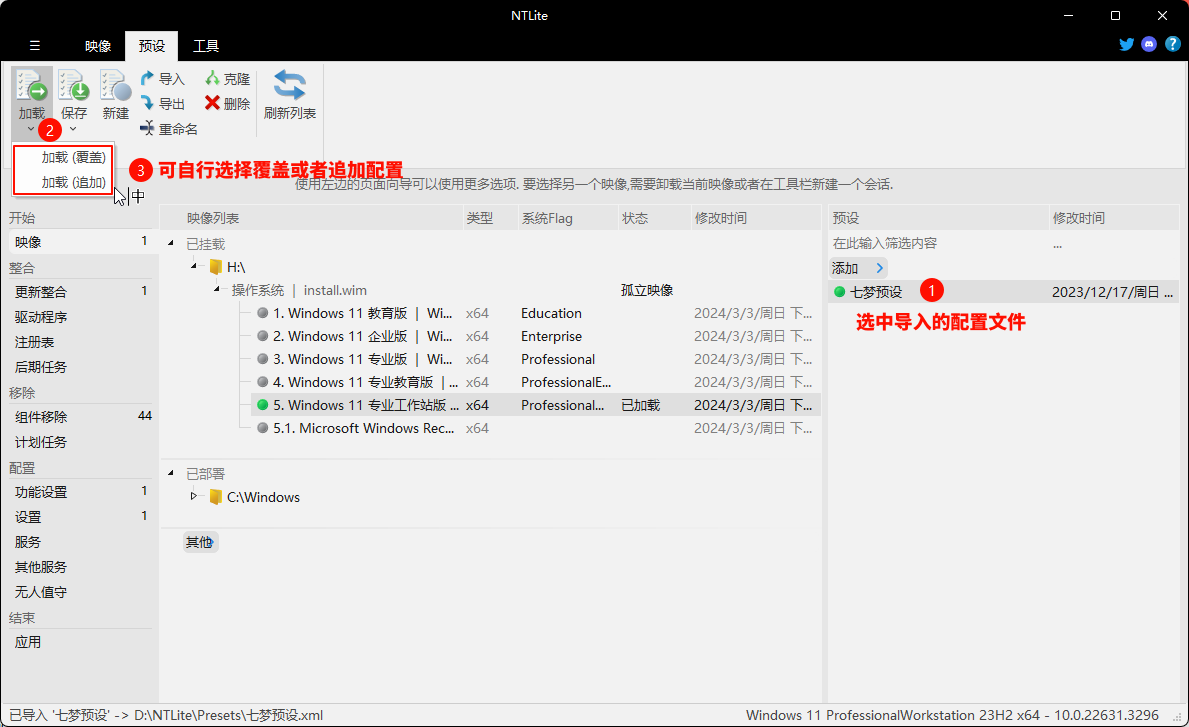Click the 2023/12/17 preset date
This screenshot has width=1189, height=727.
click(1112, 292)
